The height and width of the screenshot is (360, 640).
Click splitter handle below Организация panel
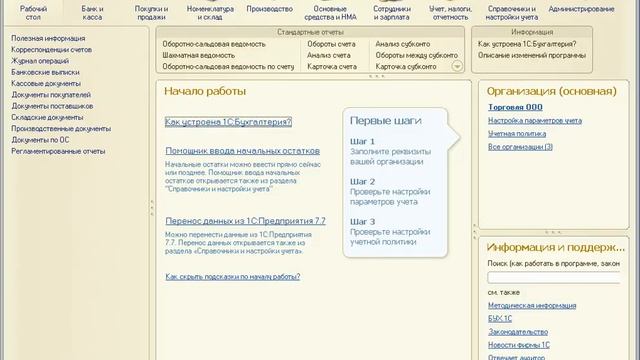pos(553,232)
